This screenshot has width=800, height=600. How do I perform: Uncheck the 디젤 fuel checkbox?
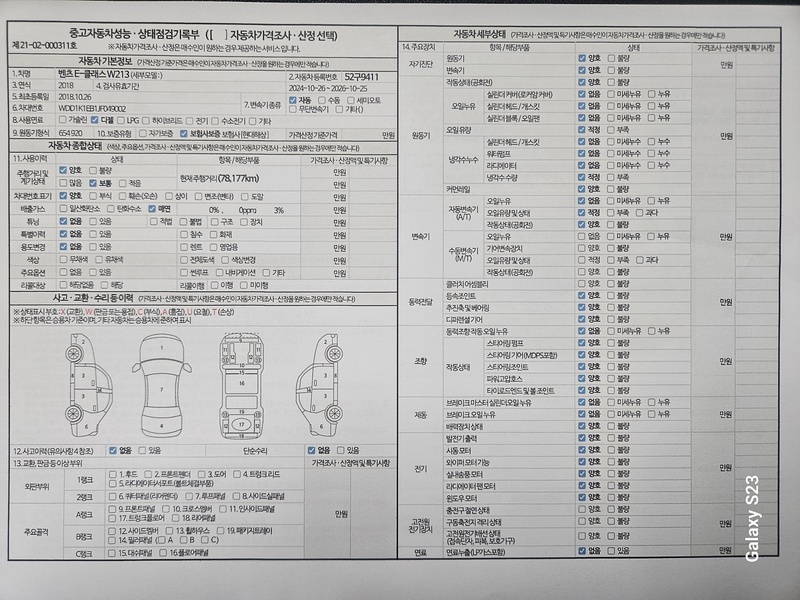93,118
